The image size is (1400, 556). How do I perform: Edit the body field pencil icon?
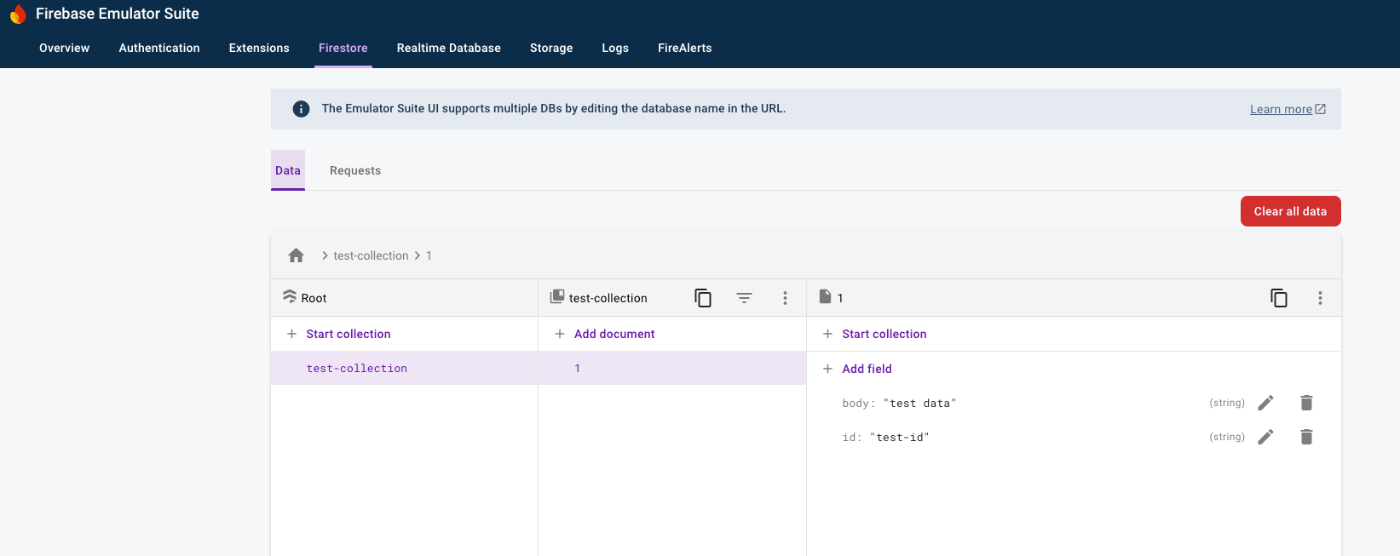tap(1266, 403)
